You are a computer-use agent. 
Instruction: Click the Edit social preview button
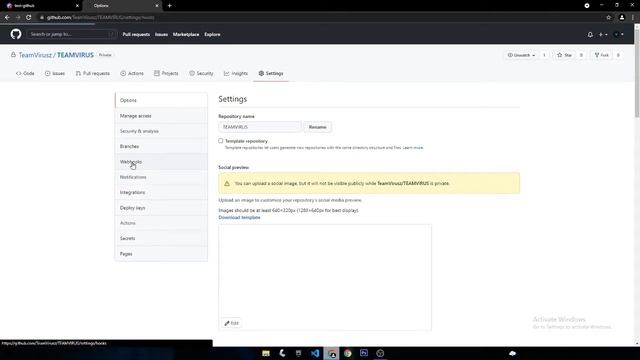[x=231, y=323]
